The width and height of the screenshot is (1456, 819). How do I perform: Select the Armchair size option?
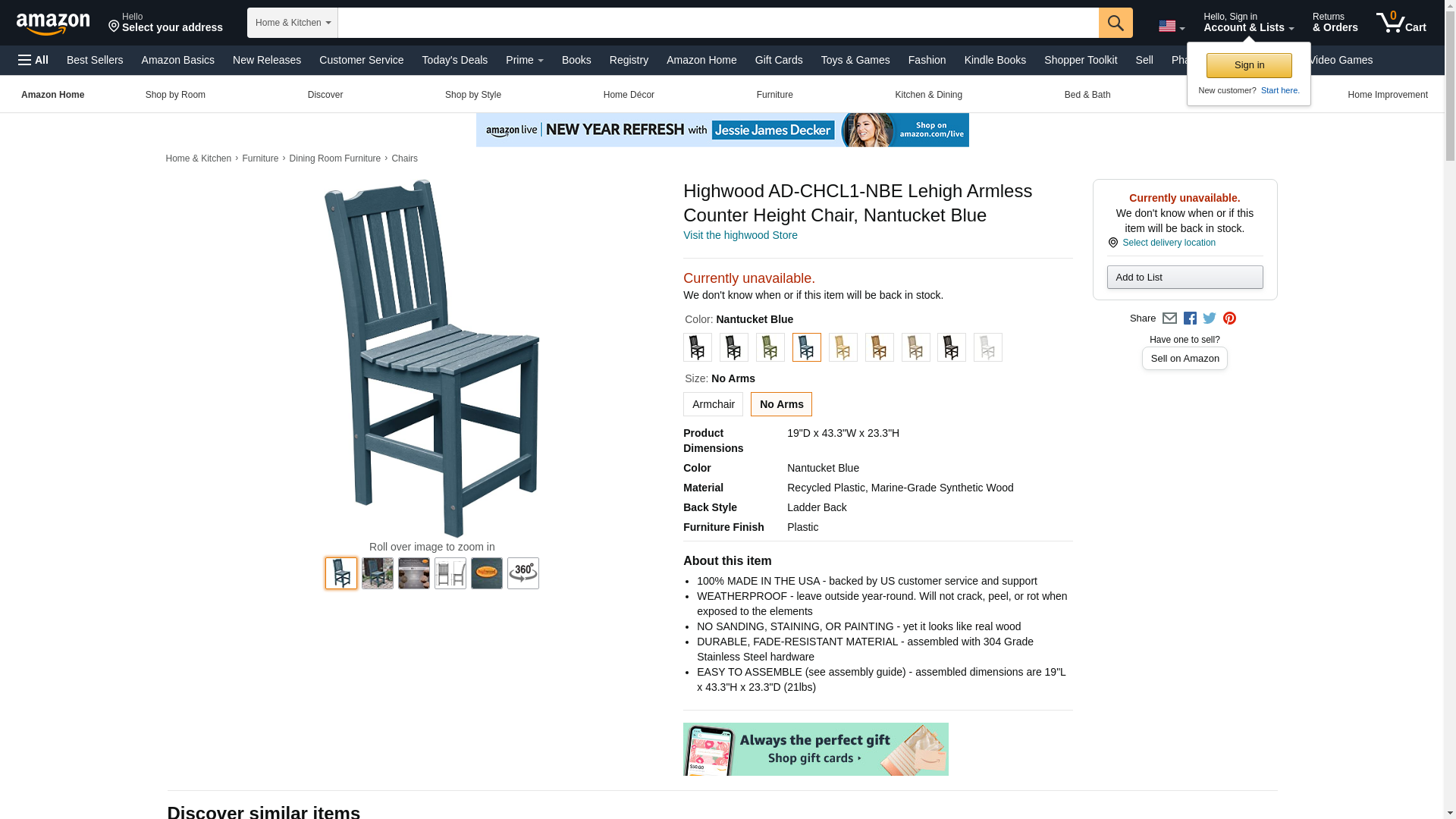pos(713,404)
